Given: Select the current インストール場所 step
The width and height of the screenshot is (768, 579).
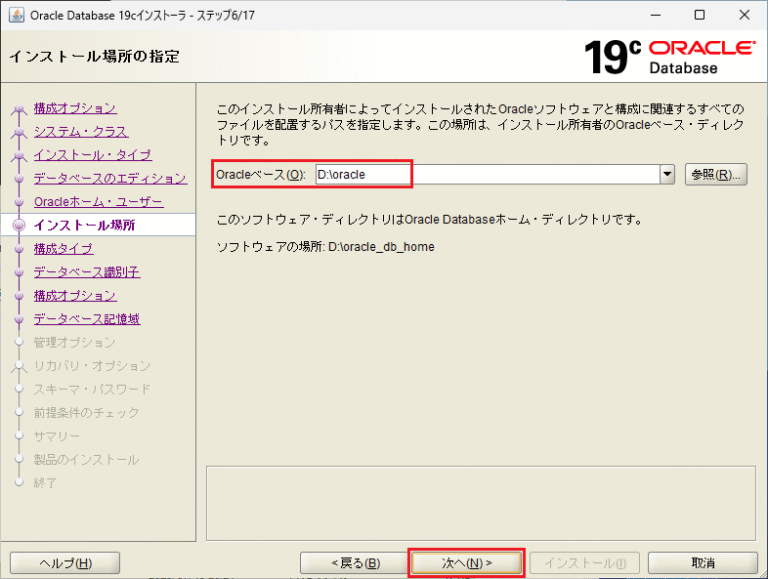Looking at the screenshot, I should (84, 225).
